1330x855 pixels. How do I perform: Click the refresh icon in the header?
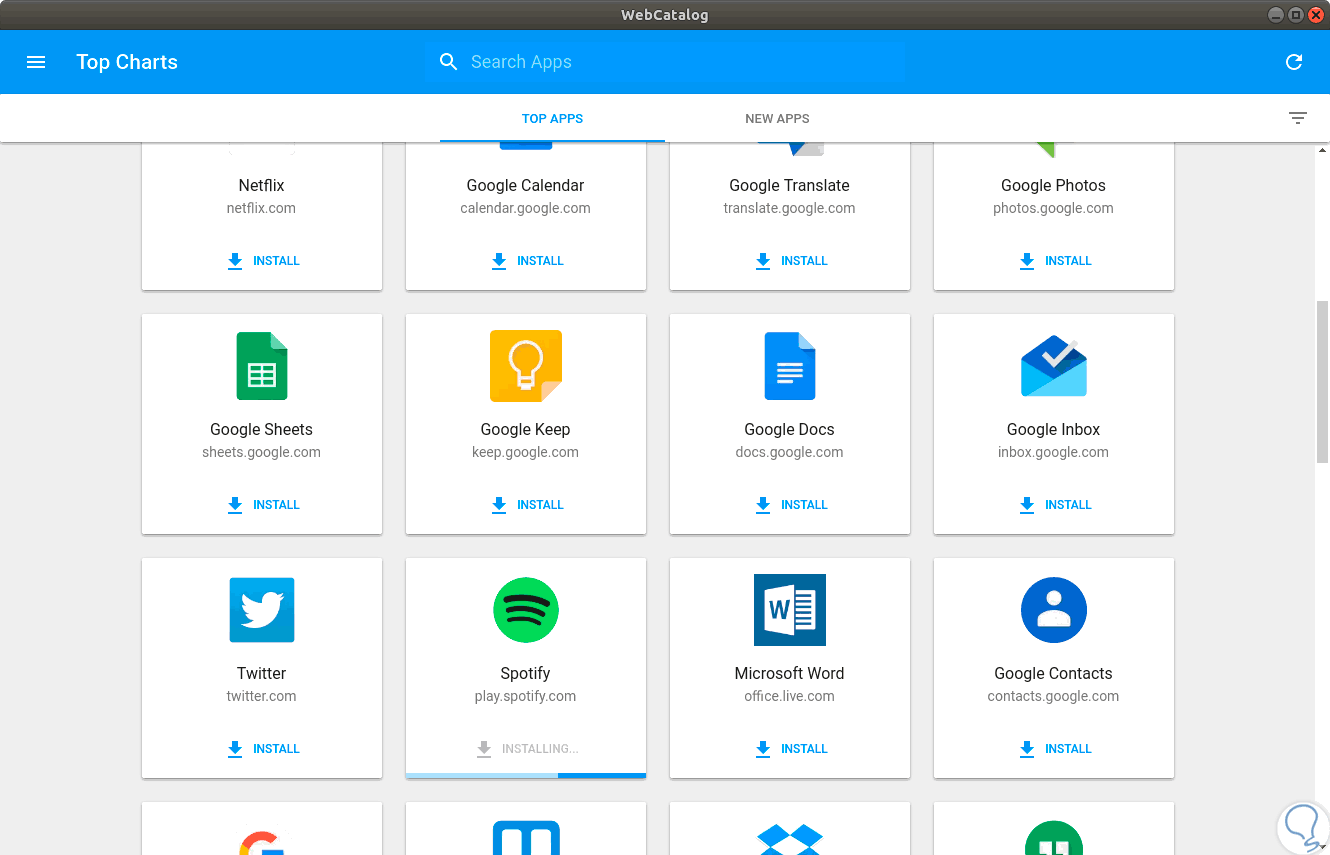pos(1294,62)
